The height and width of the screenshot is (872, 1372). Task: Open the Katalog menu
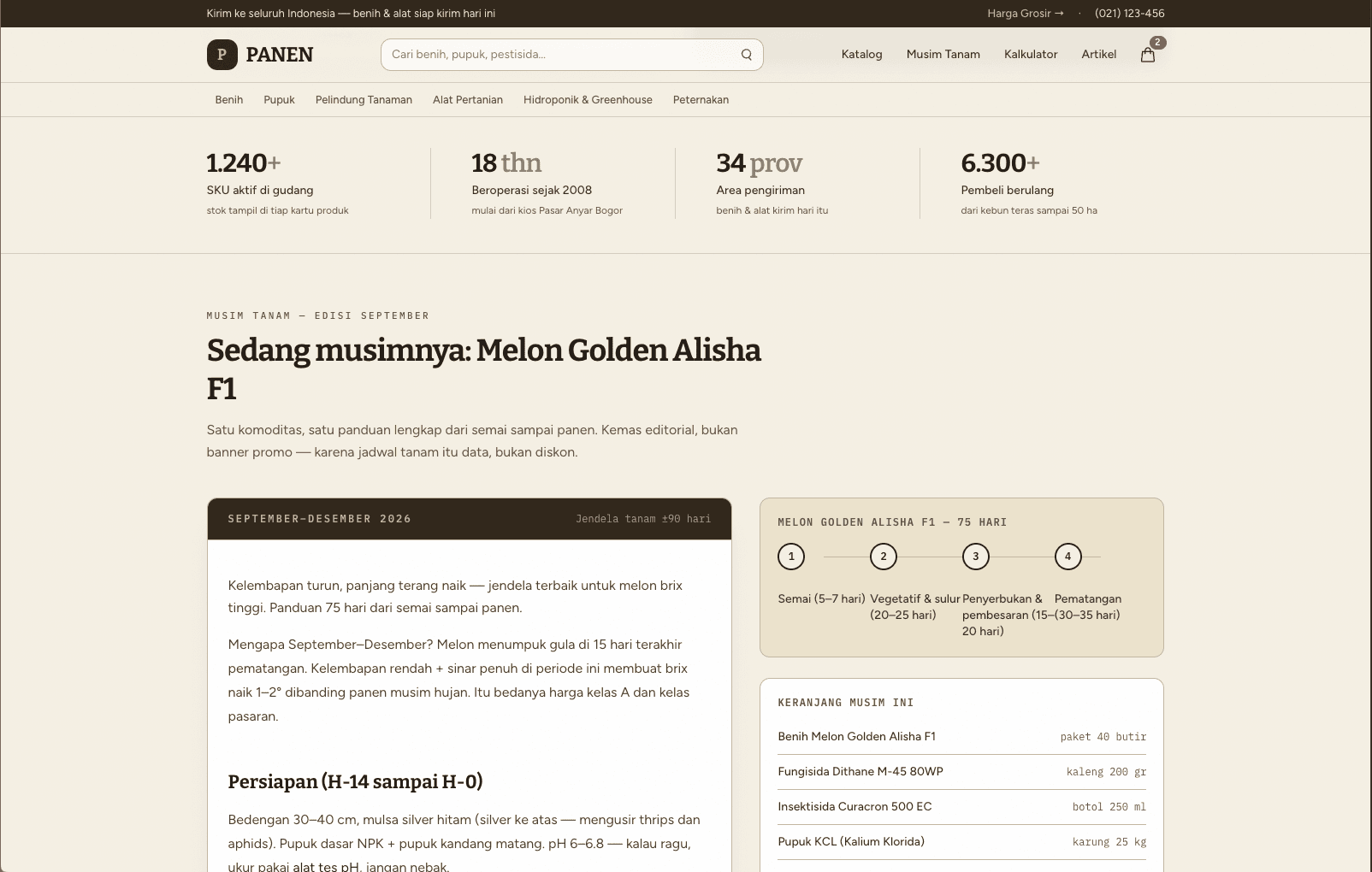pyautogui.click(x=861, y=55)
